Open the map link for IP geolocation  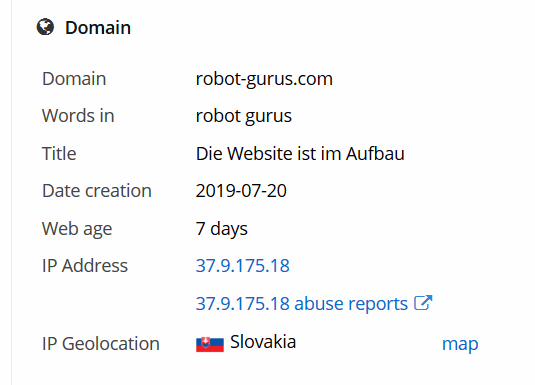(x=460, y=344)
